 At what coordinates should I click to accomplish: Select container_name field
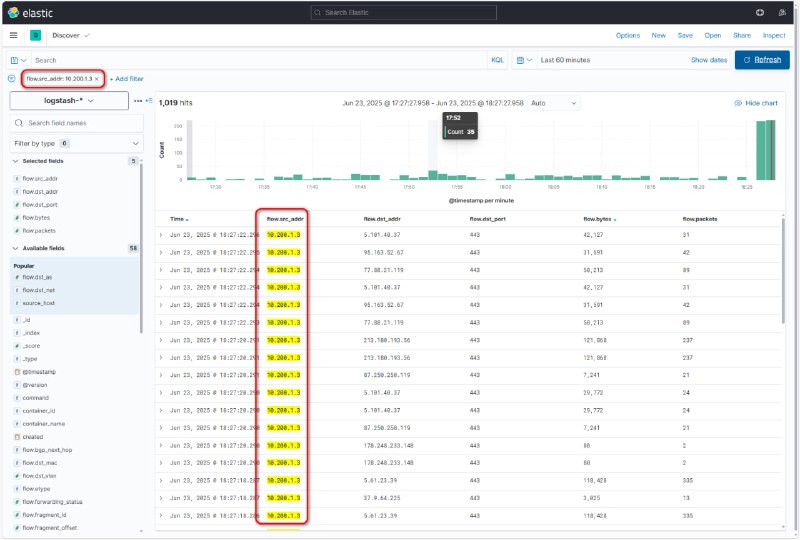pos(43,424)
